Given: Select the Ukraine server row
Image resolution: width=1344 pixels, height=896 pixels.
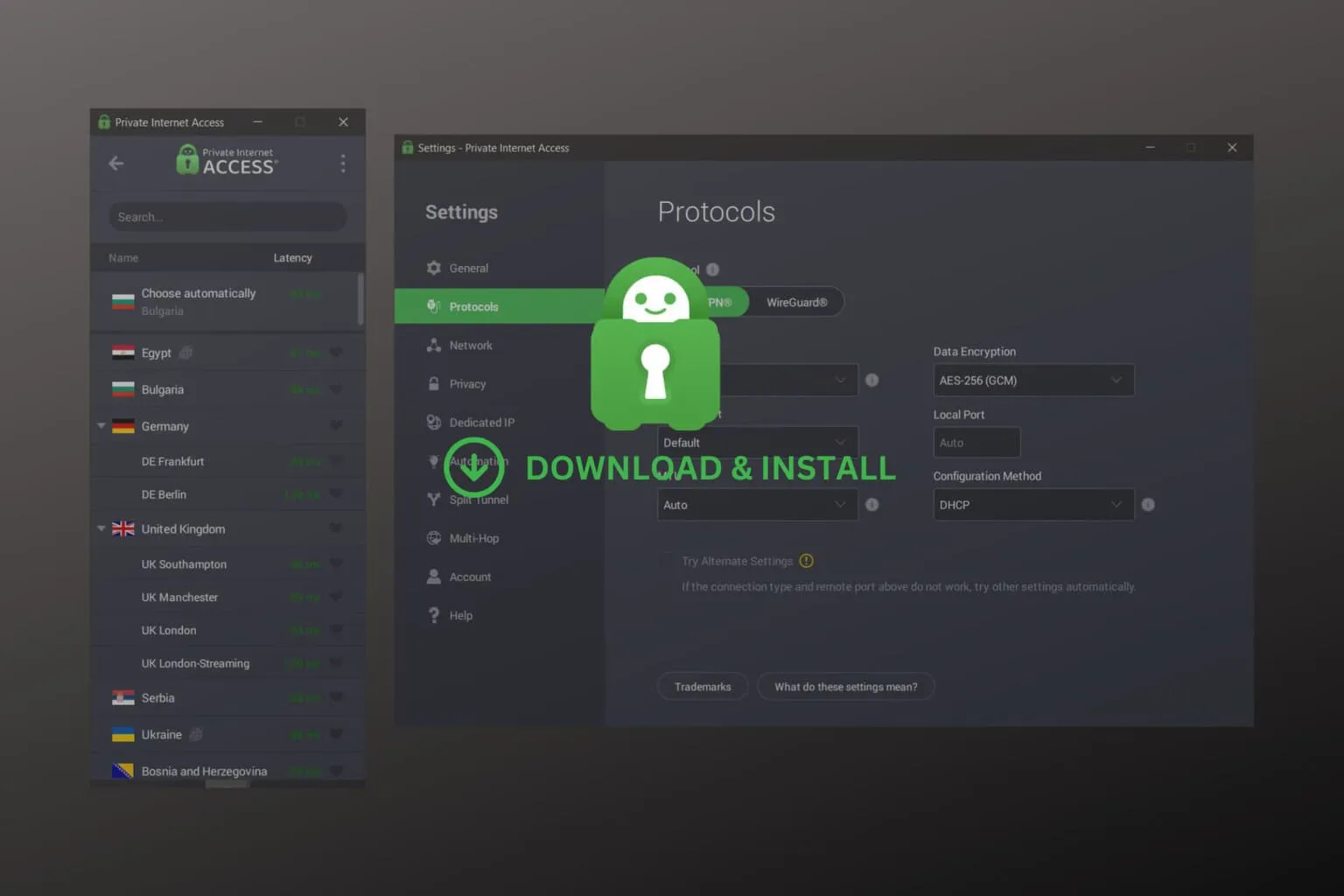Looking at the screenshot, I should tap(227, 734).
